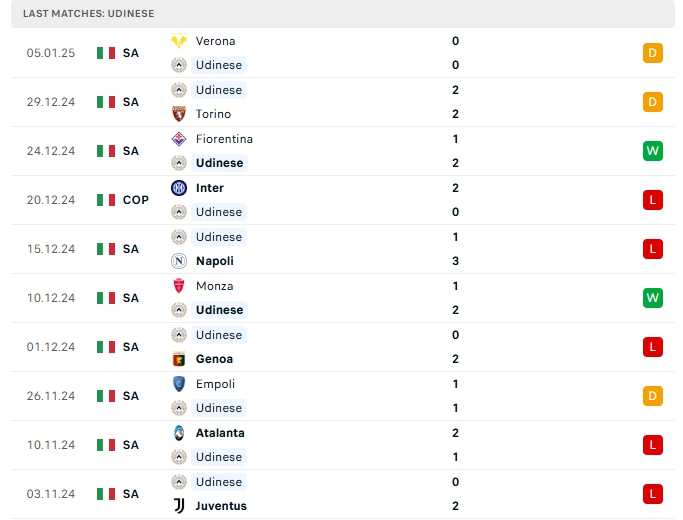Click the Juventus club crest
683x520 pixels.
(x=179, y=506)
